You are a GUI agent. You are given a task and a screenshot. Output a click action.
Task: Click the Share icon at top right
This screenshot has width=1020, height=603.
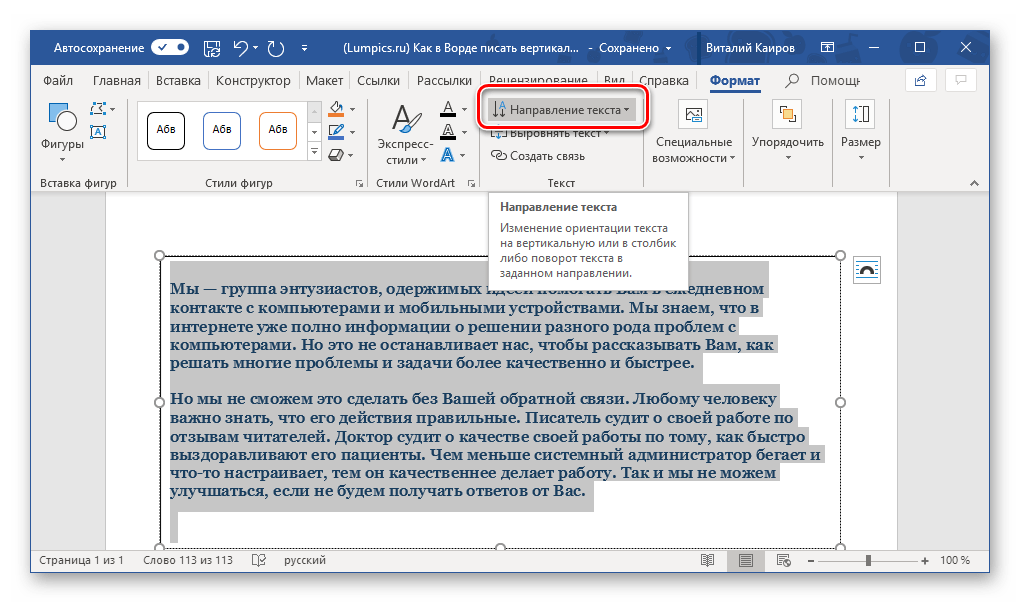(x=919, y=81)
